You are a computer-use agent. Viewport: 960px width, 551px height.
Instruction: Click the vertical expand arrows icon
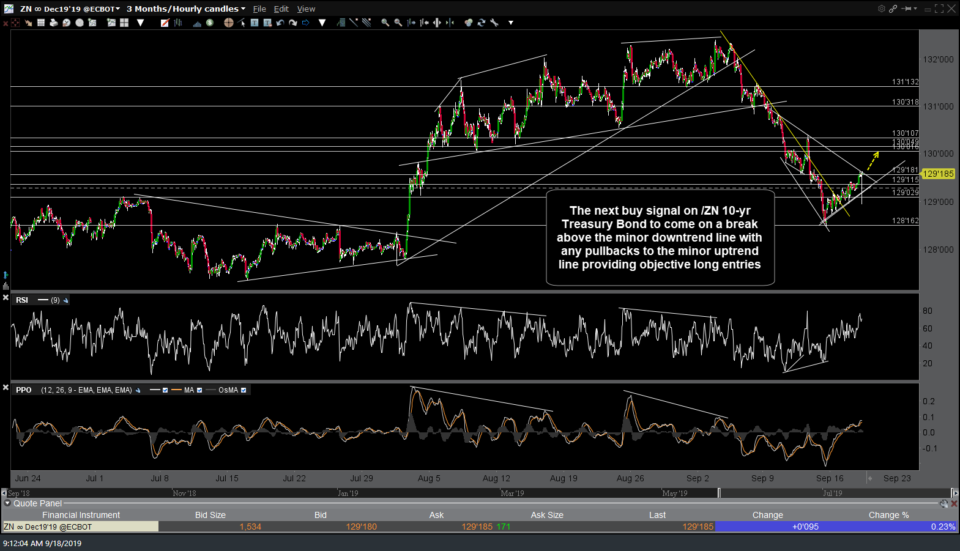437,23
